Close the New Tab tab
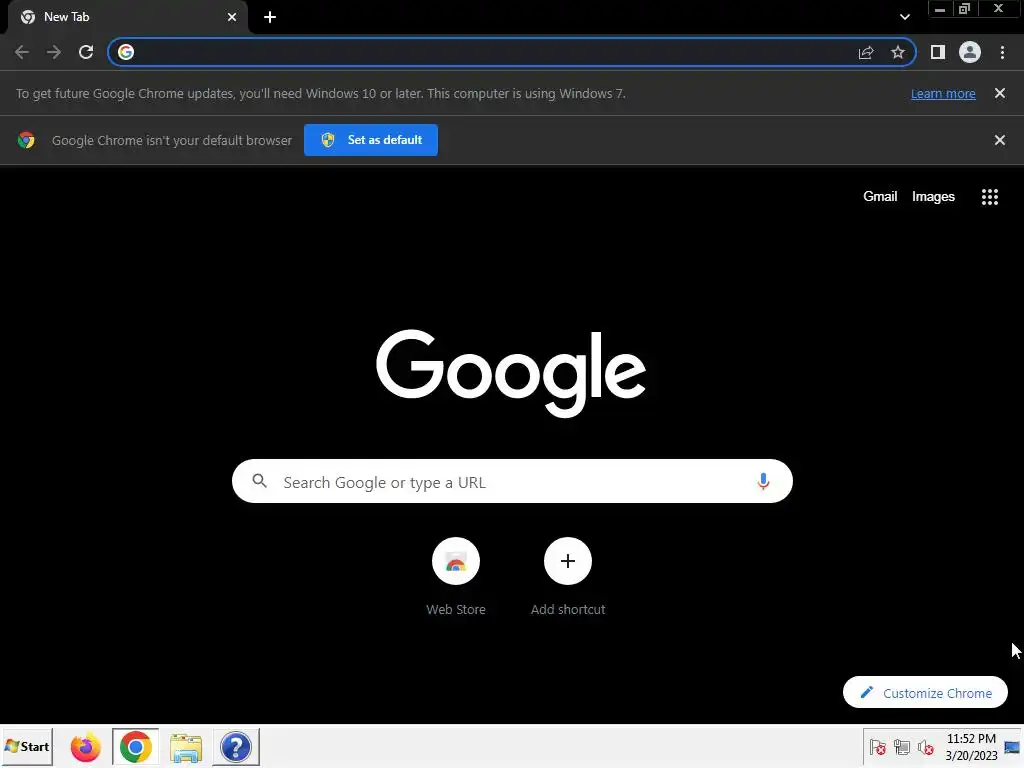 coord(232,17)
